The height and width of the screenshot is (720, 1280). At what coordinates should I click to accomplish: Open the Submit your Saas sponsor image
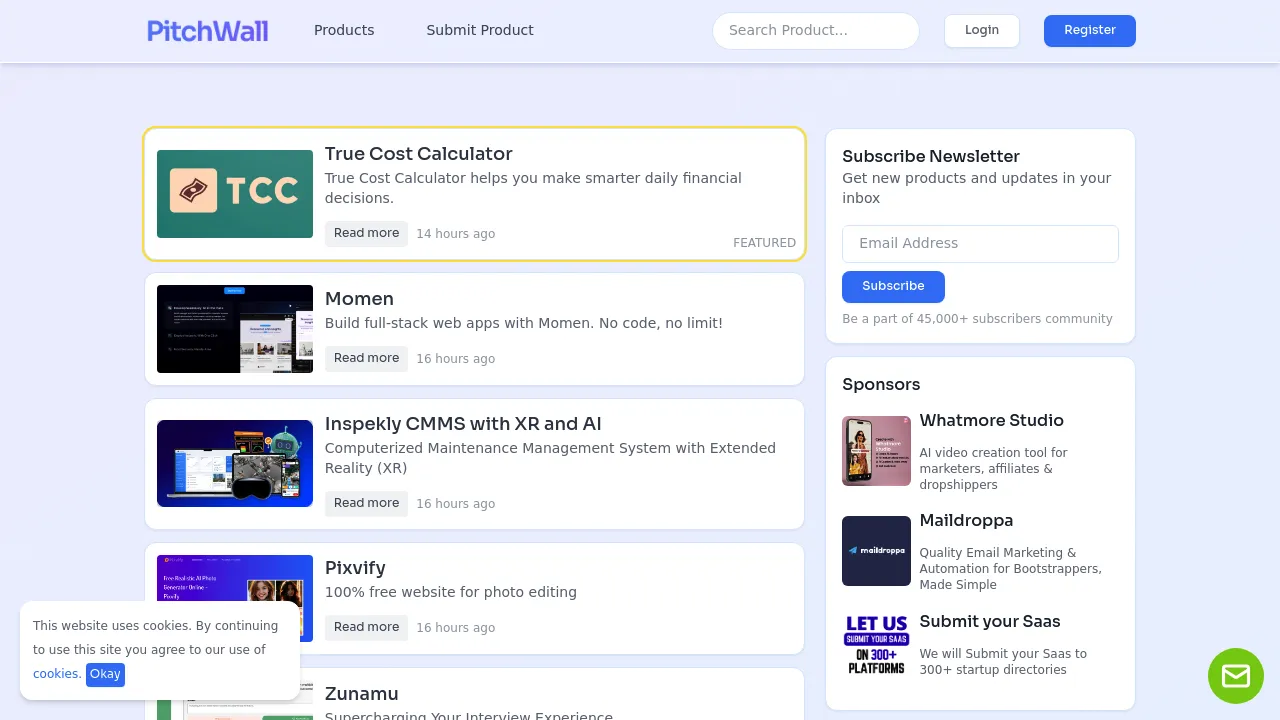click(x=876, y=645)
